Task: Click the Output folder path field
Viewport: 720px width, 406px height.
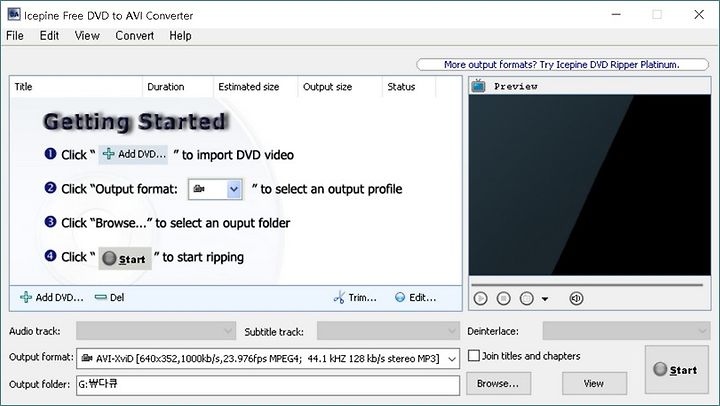Action: [x=268, y=385]
